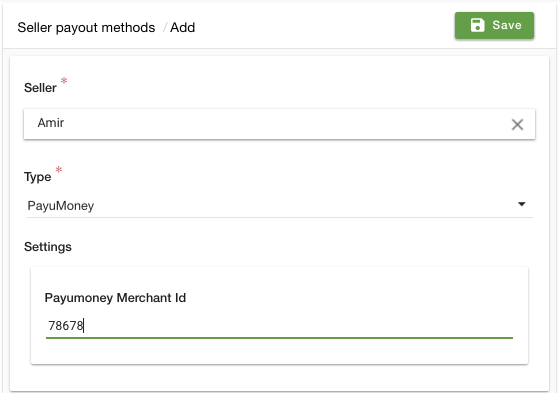This screenshot has width=560, height=393.
Task: Click the floppy disk icon on Save
Action: click(478, 25)
